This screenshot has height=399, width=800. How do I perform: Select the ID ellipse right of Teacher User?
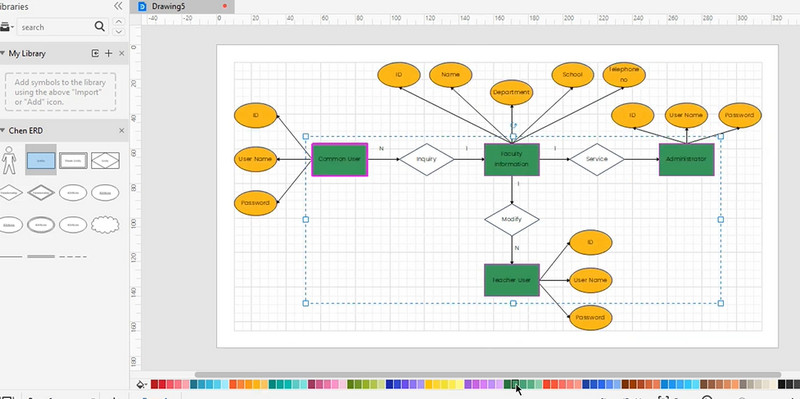(590, 242)
